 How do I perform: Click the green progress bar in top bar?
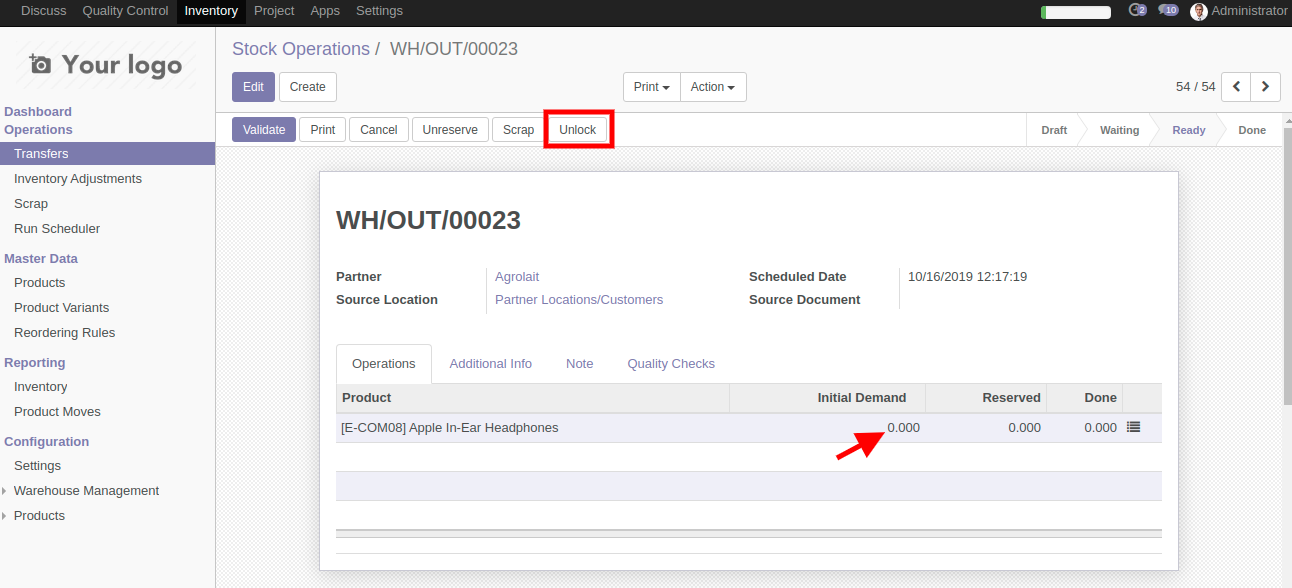[1076, 12]
